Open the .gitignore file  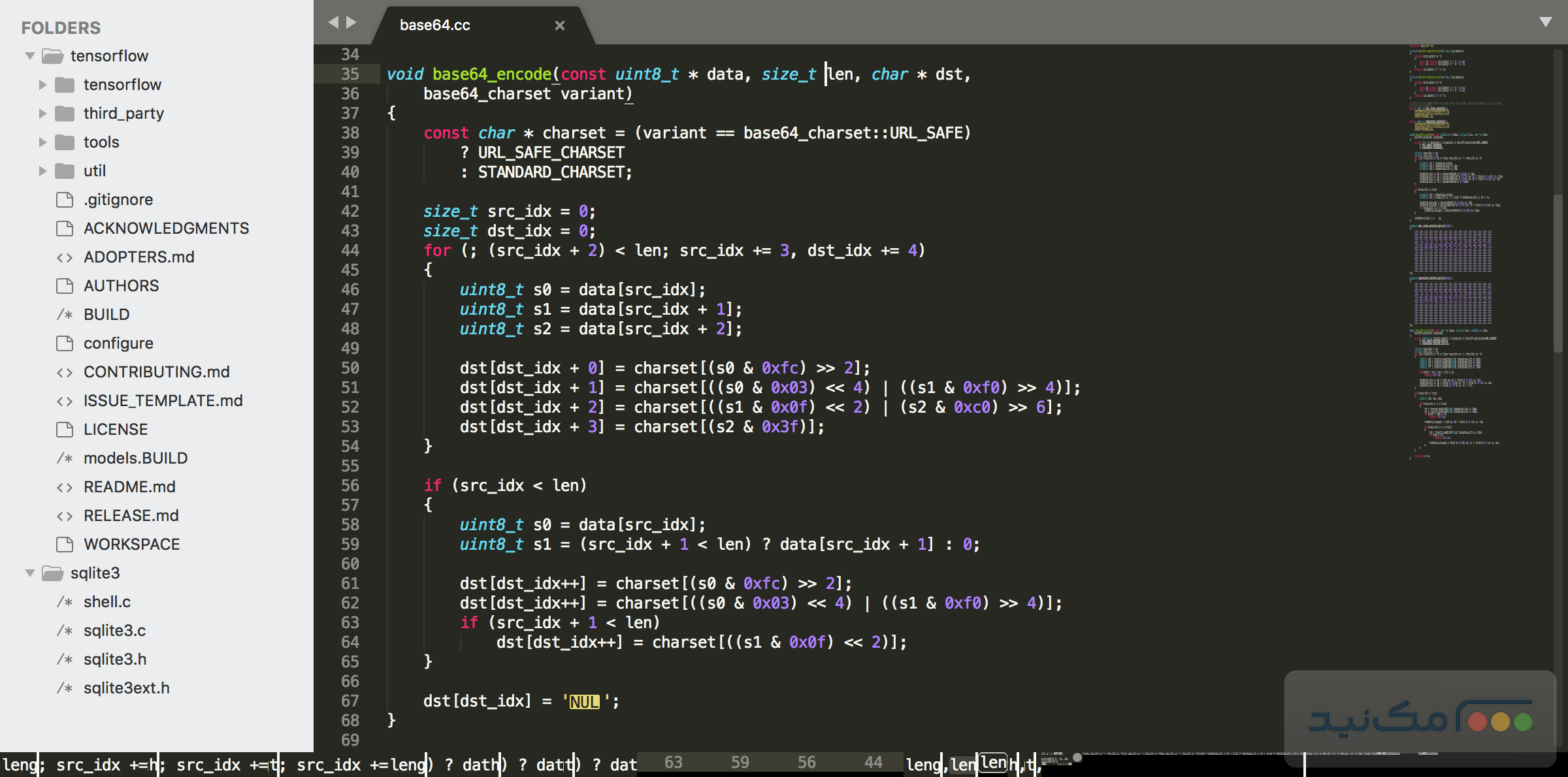pyautogui.click(x=118, y=199)
